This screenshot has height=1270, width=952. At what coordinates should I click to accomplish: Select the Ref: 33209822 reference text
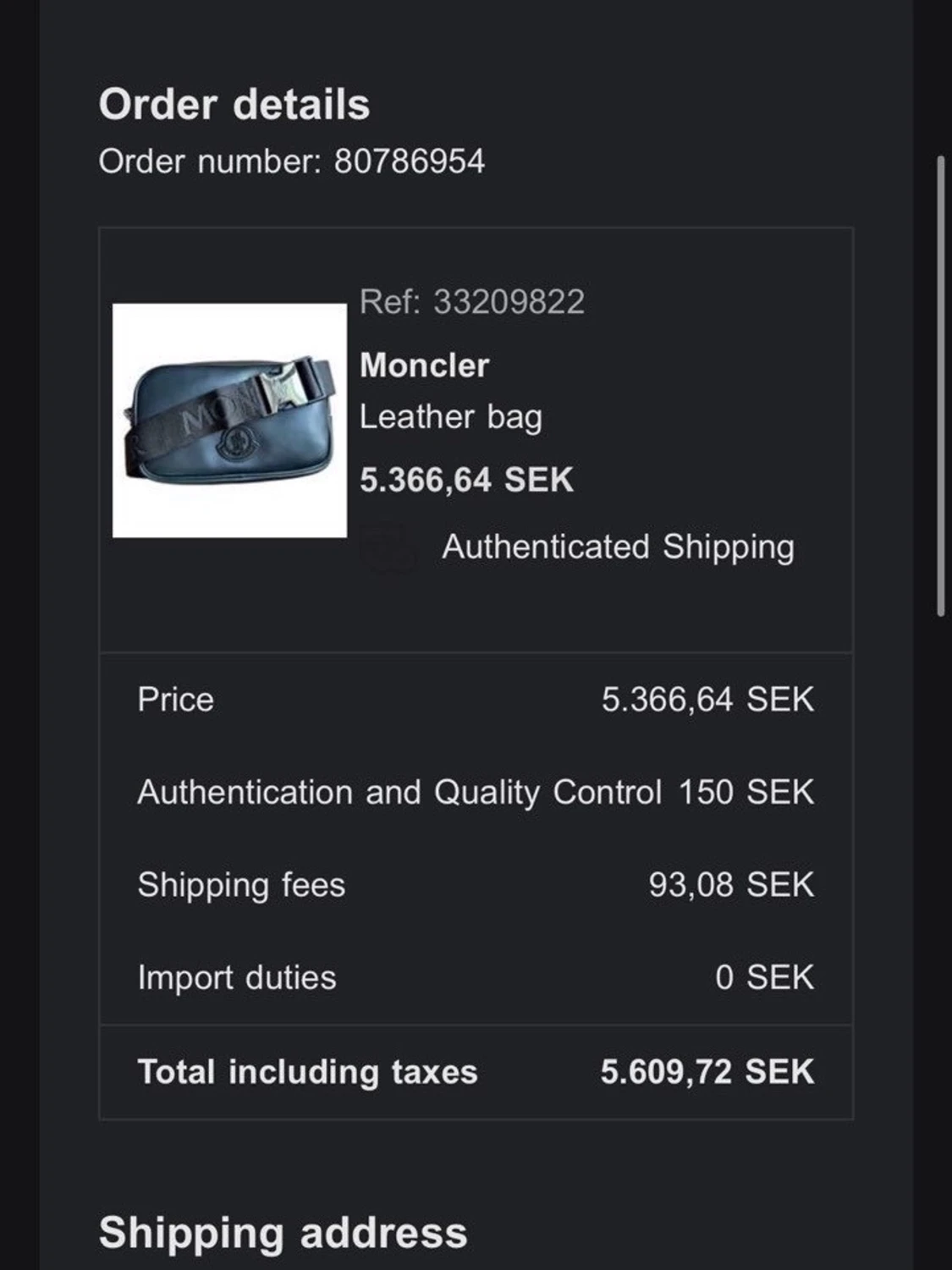tap(471, 302)
